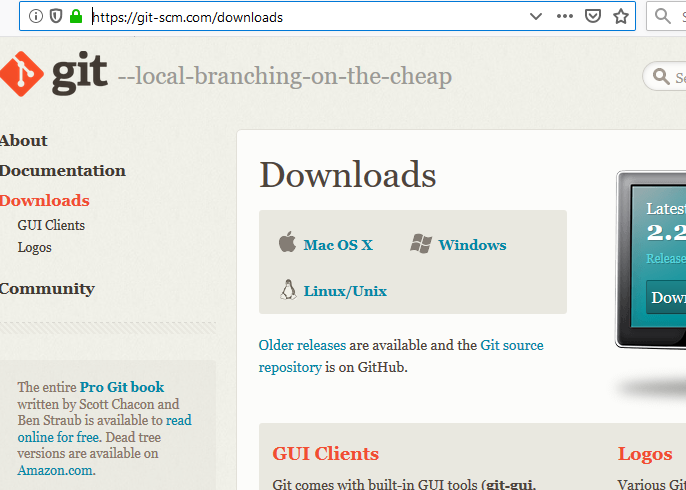686x490 pixels.
Task: Open the Linux/Unix download link
Action: (345, 291)
